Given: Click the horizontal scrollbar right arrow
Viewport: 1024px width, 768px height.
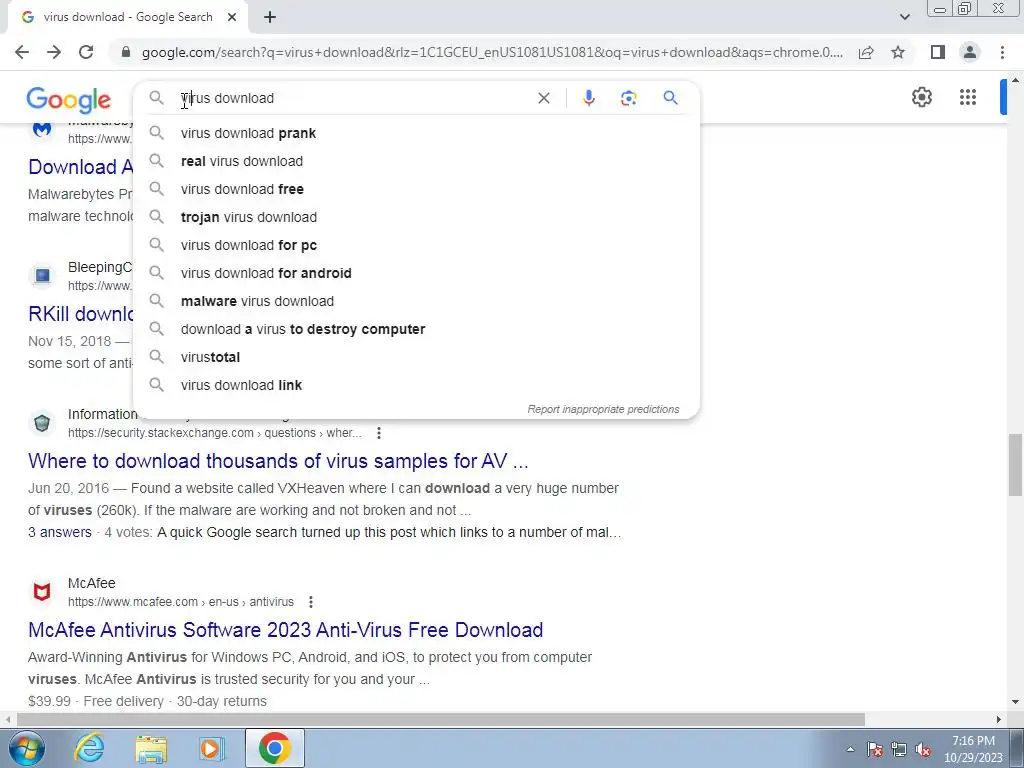Looking at the screenshot, I should (x=998, y=720).
